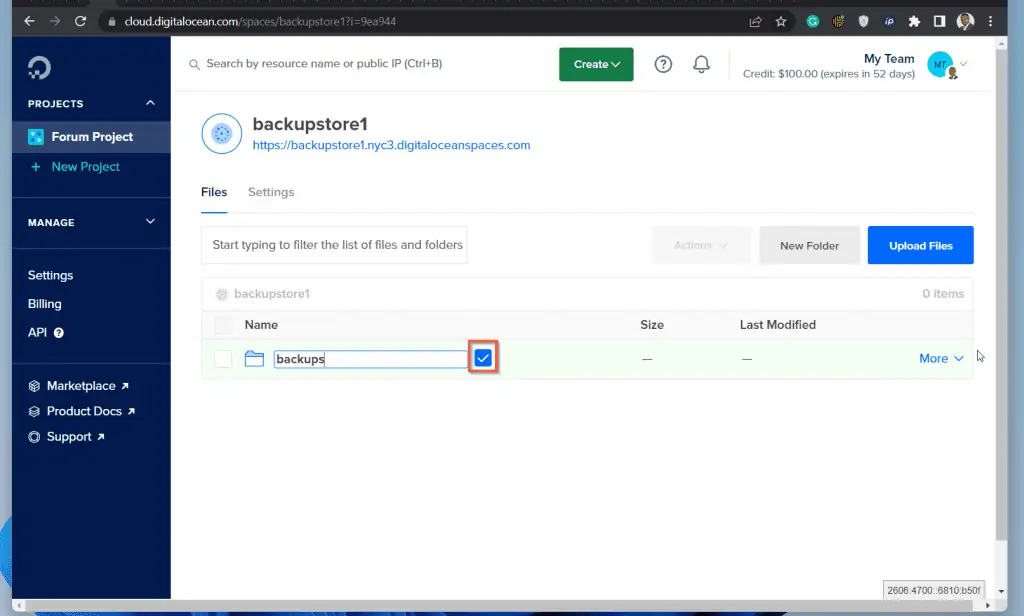The height and width of the screenshot is (616, 1024).
Task: Click the share page icon in address bar
Action: coord(756,22)
